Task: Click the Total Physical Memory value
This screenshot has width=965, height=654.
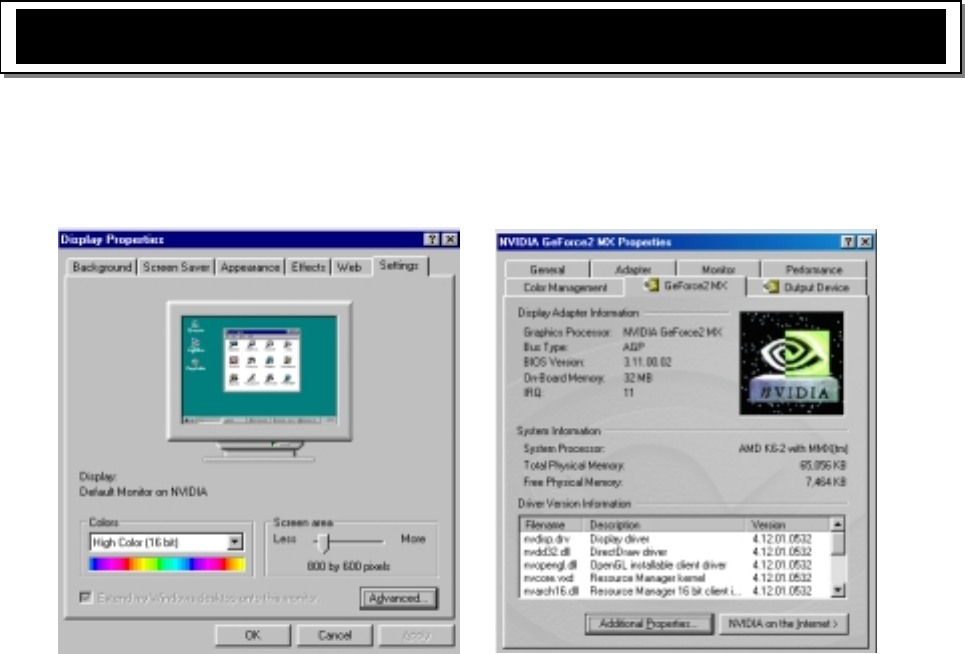Action: tap(823, 465)
